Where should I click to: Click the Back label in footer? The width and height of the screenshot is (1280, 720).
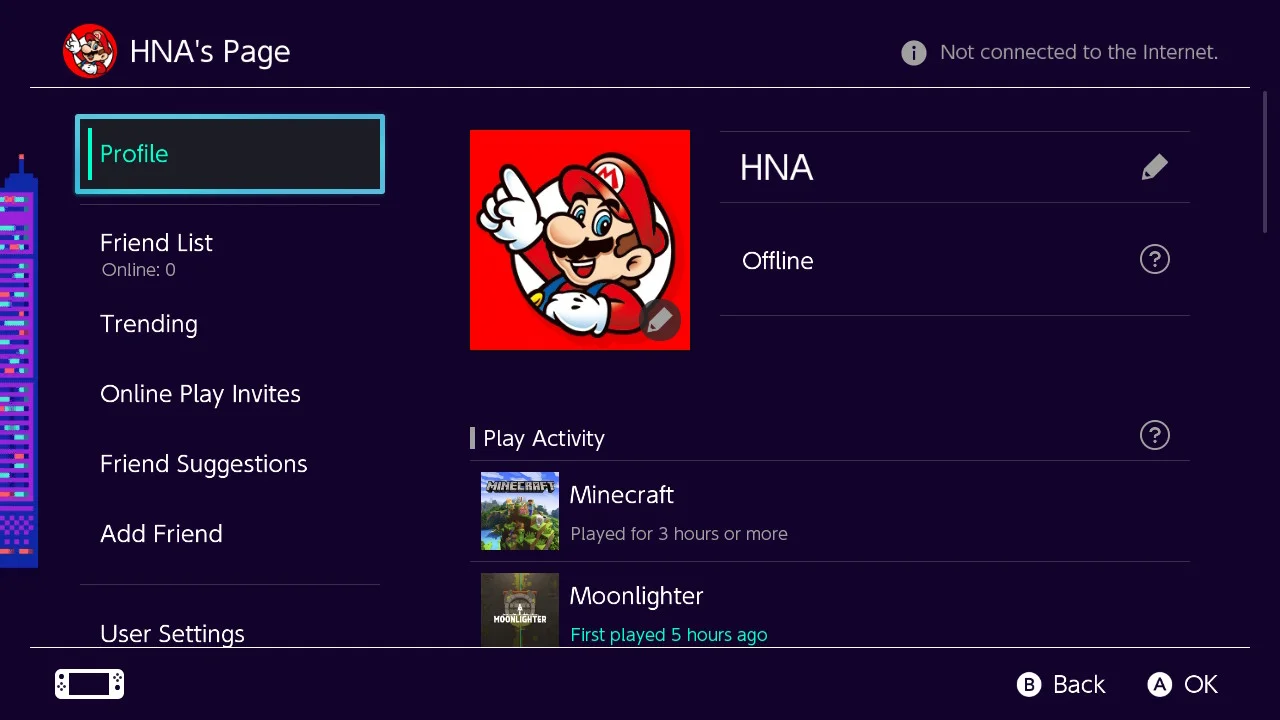click(x=1079, y=685)
